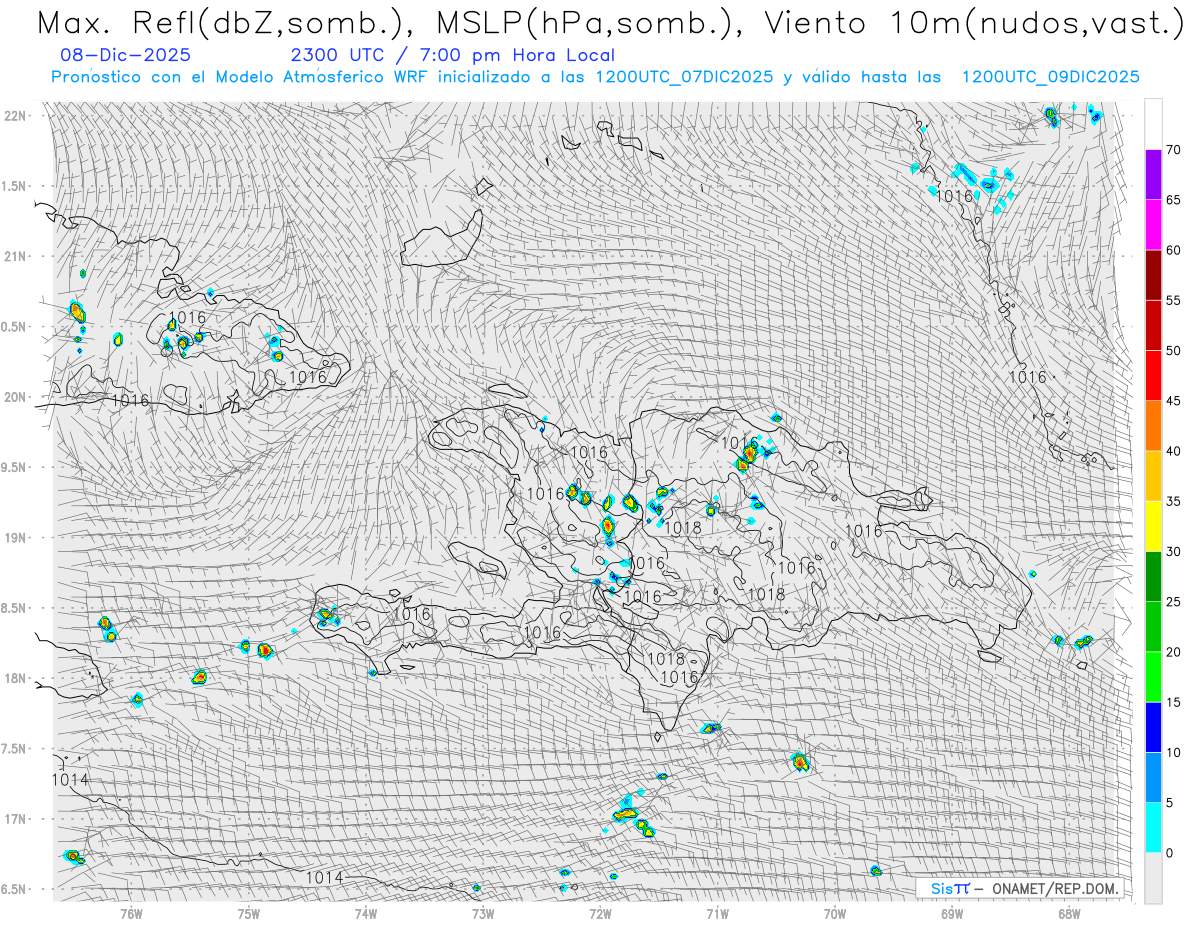
Task: Click the colorbar value '35'
Action: click(1173, 501)
